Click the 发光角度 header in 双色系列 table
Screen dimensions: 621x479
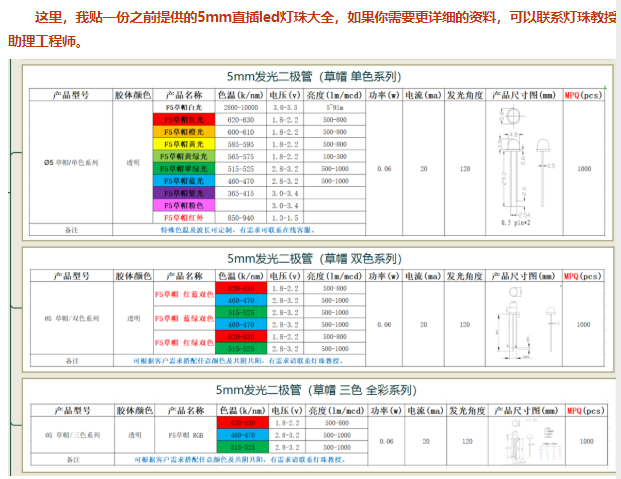click(465, 276)
